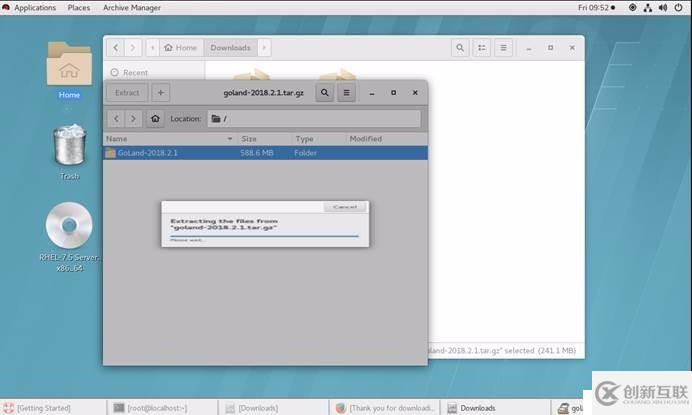Go forward in Files window
This screenshot has height=415, width=692.
click(133, 48)
